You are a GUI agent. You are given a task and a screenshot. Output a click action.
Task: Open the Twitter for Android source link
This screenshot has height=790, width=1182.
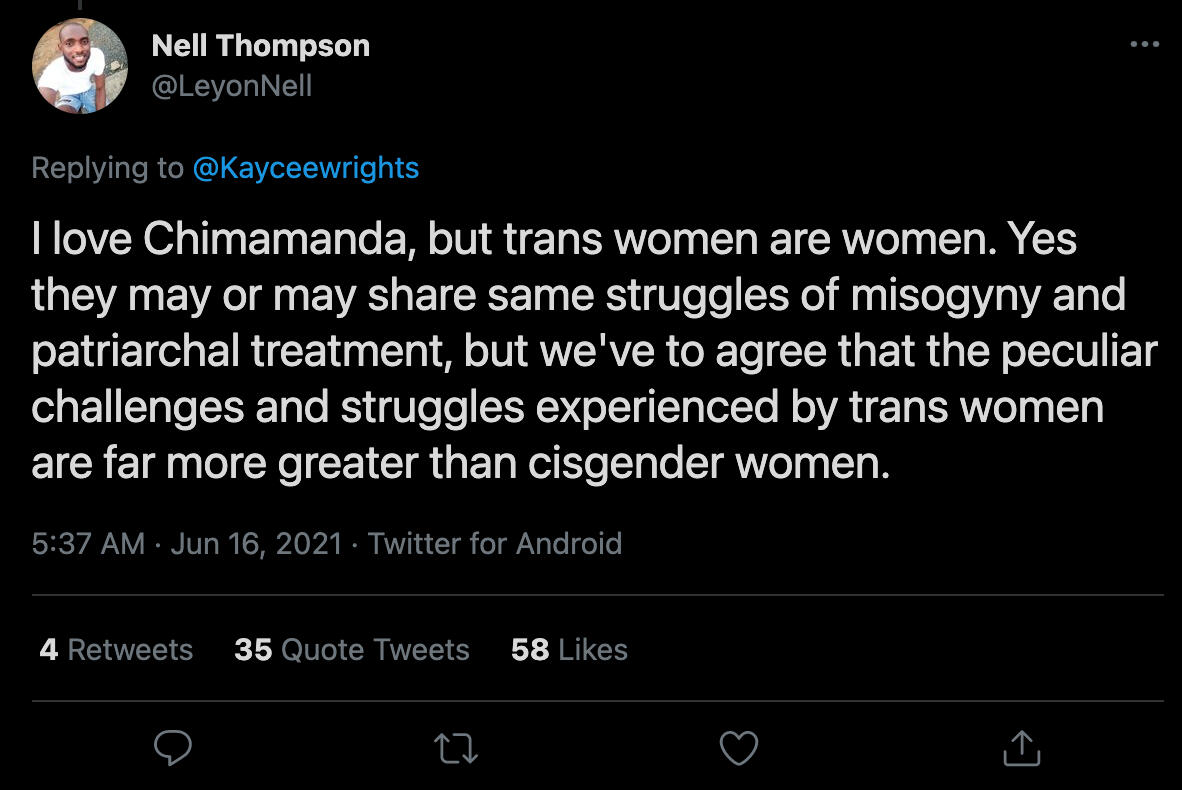494,543
